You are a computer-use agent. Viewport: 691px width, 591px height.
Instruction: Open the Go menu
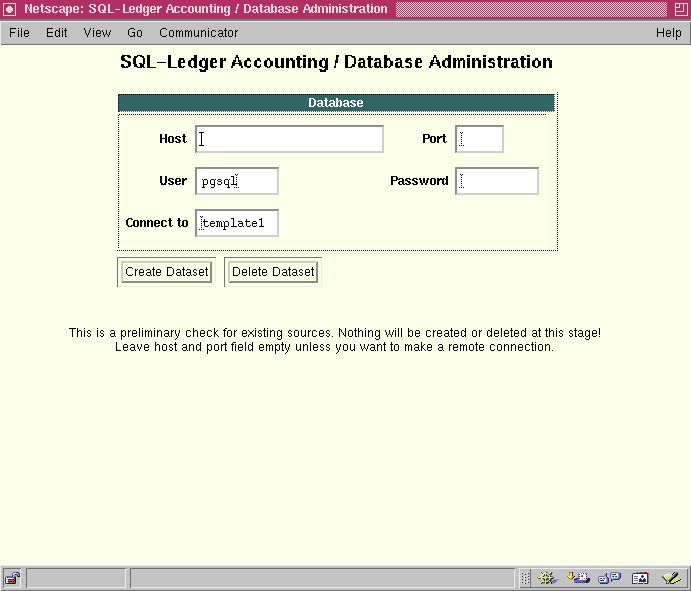[x=134, y=33]
